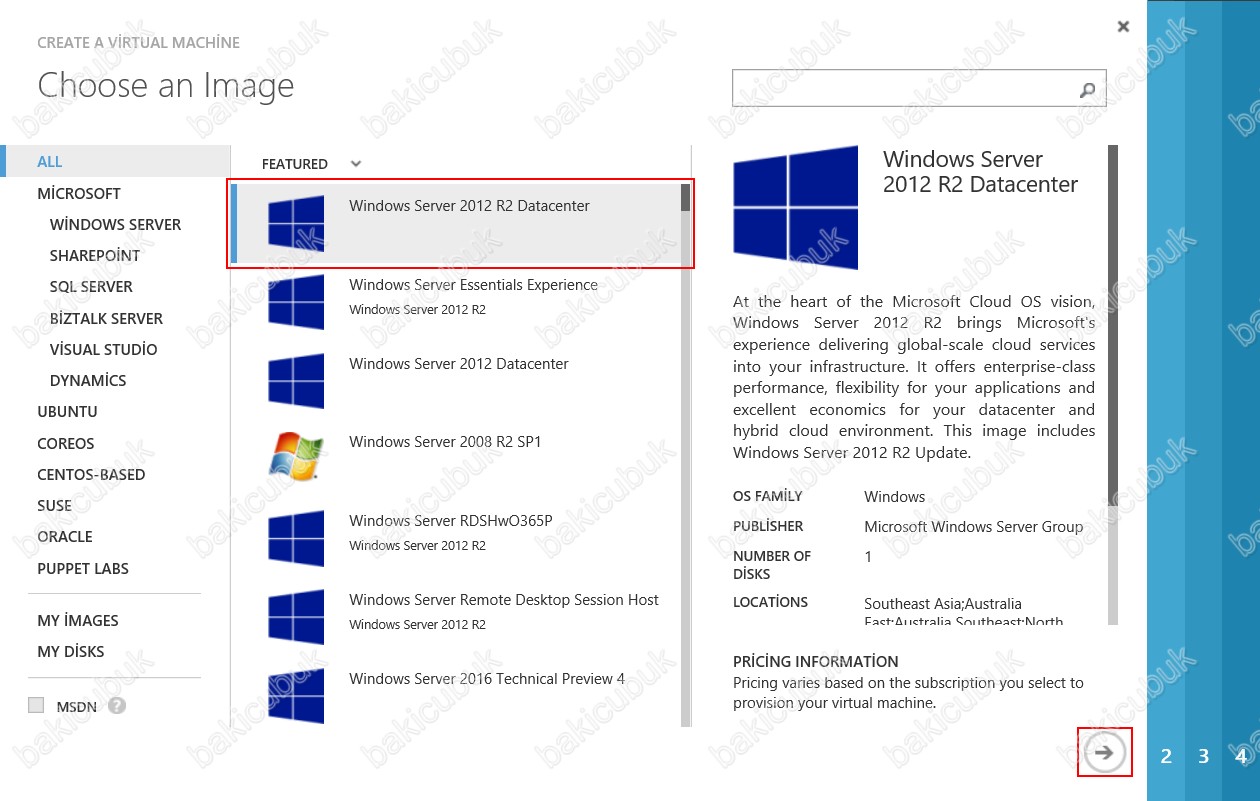Choose Windows Server 2012 Datacenter image

456,380
